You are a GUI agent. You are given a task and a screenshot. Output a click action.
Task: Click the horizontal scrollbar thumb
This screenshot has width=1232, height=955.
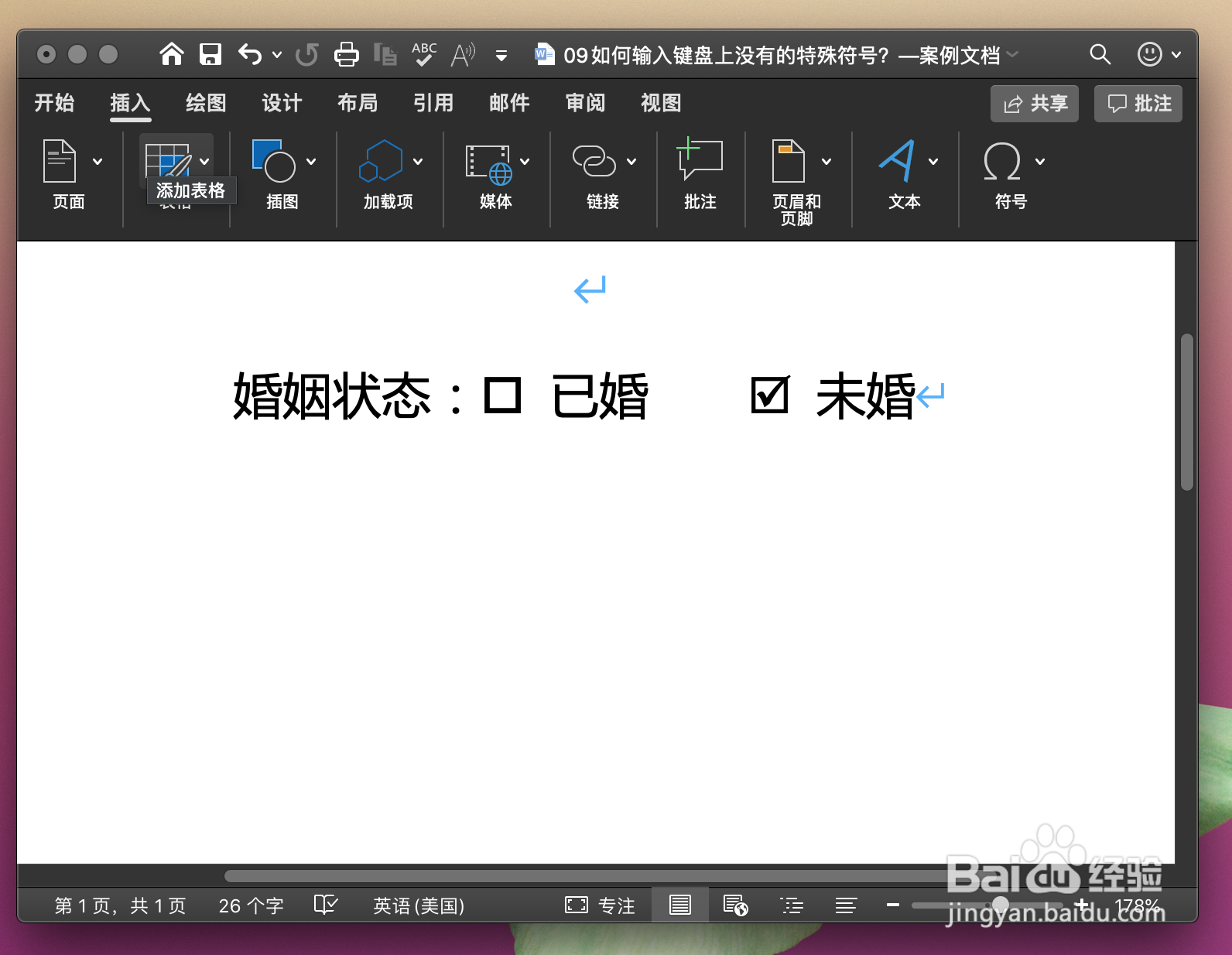tap(592, 876)
